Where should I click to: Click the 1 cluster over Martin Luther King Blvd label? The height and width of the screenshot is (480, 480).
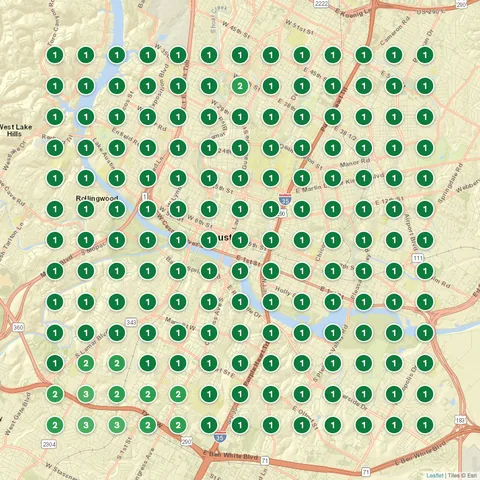click(332, 178)
